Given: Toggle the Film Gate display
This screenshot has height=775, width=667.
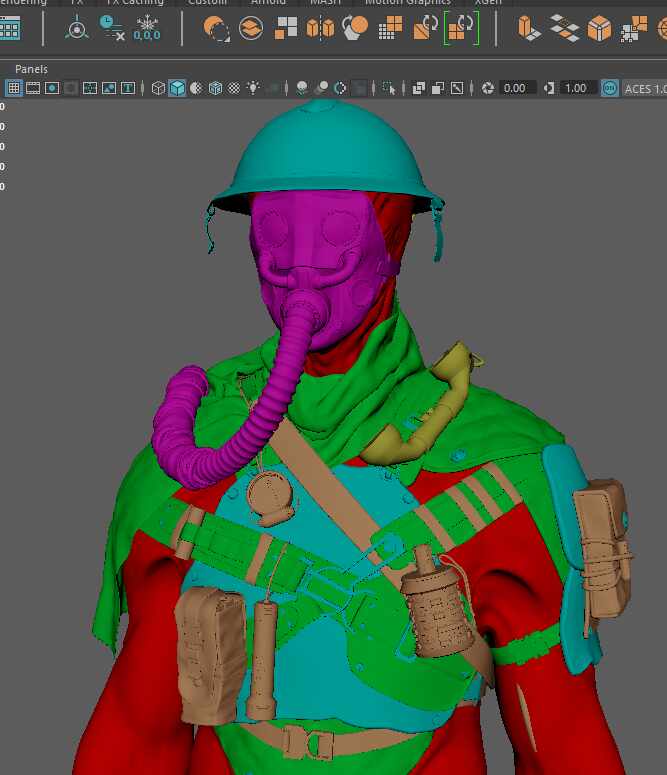Looking at the screenshot, I should tap(33, 88).
